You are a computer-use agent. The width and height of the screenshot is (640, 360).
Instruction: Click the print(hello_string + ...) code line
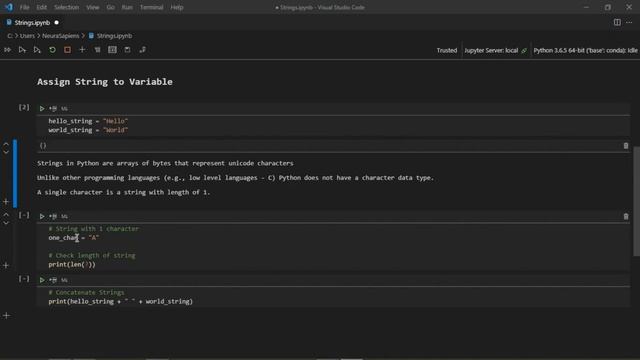pyautogui.click(x=120, y=302)
